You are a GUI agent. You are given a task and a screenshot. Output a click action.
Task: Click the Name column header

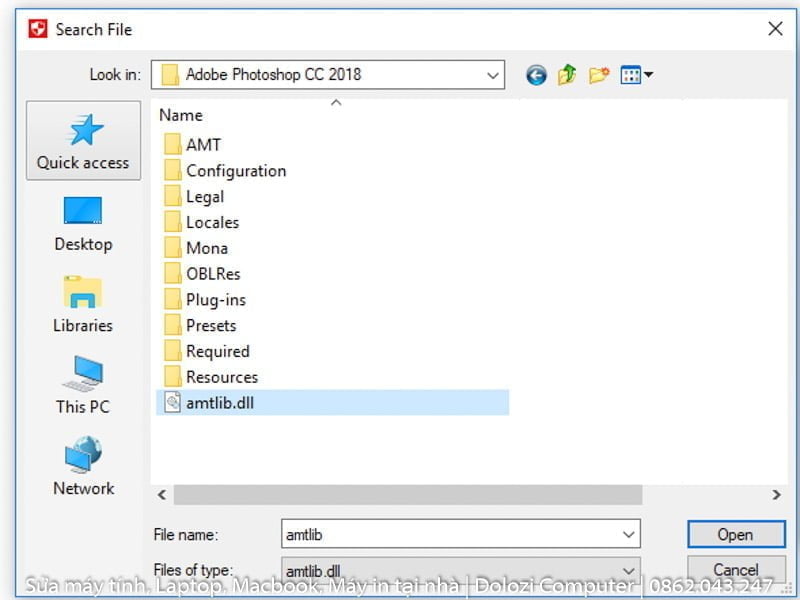(180, 114)
